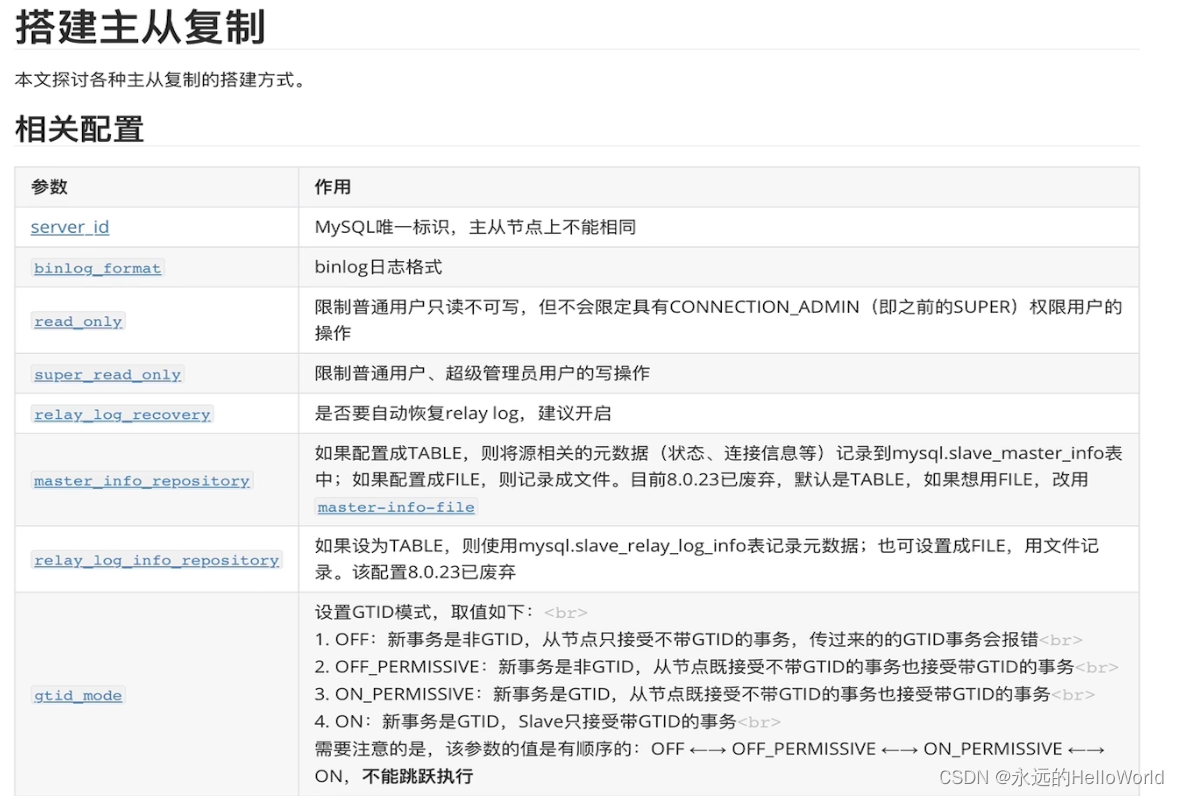Open the binlog_format parameter link
The image size is (1179, 796).
pos(98,268)
